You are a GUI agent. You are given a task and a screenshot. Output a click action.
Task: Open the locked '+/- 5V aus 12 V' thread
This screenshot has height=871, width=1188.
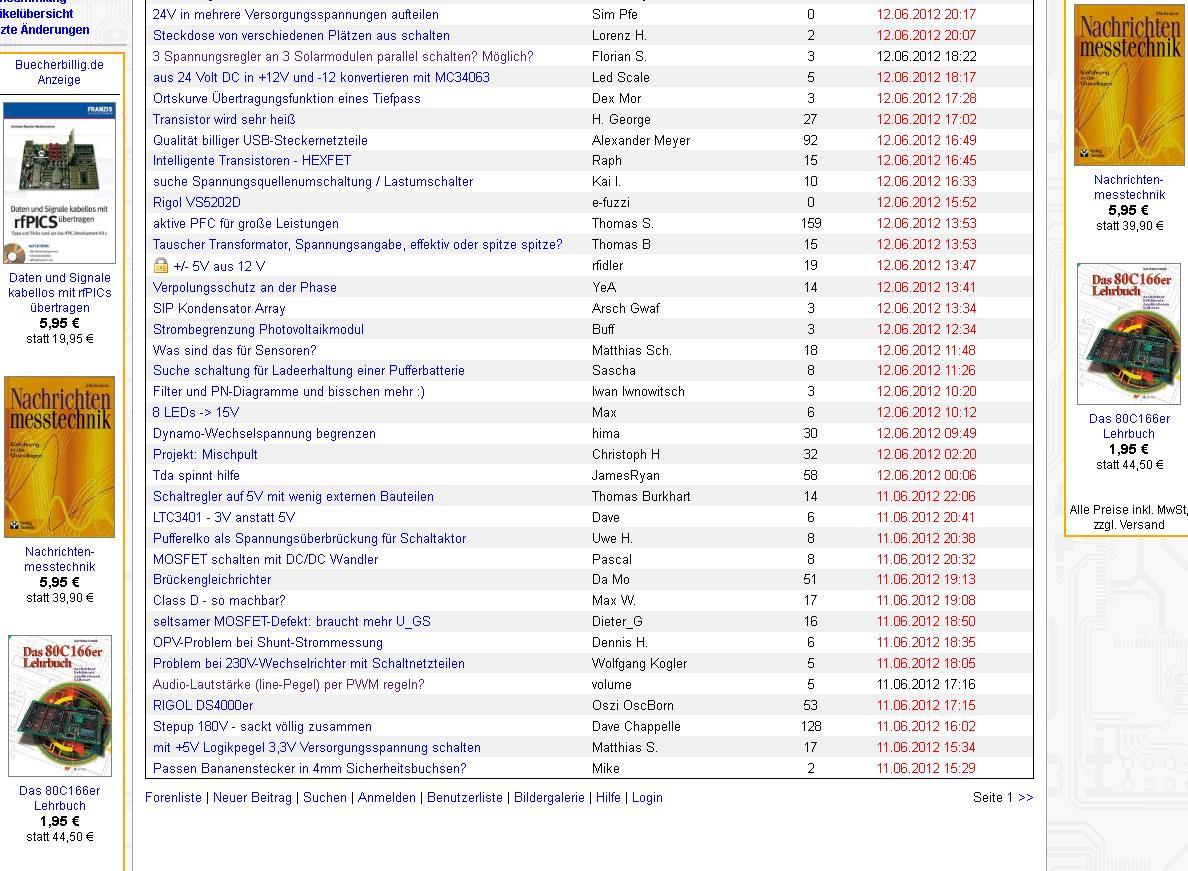219,267
